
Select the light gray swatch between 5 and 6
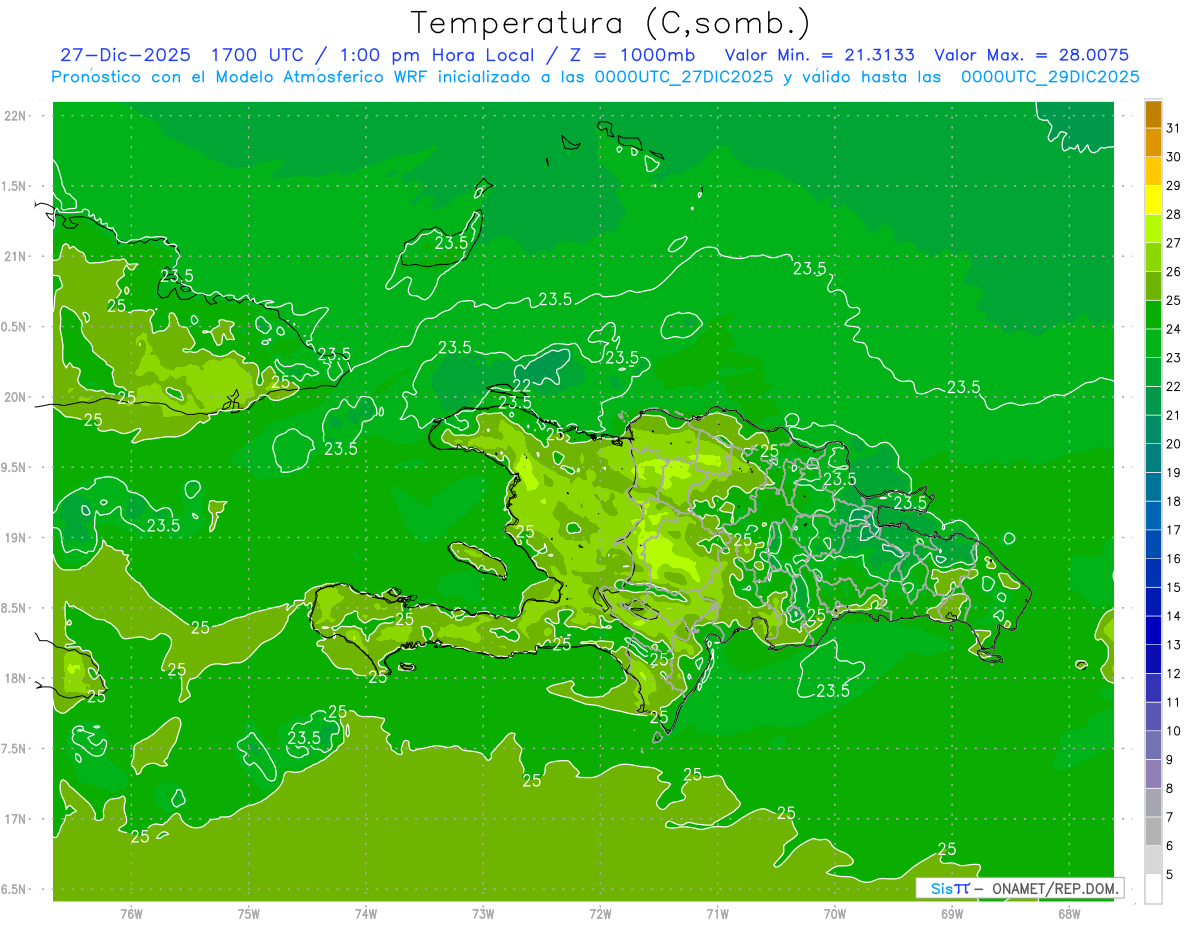[1153, 860]
